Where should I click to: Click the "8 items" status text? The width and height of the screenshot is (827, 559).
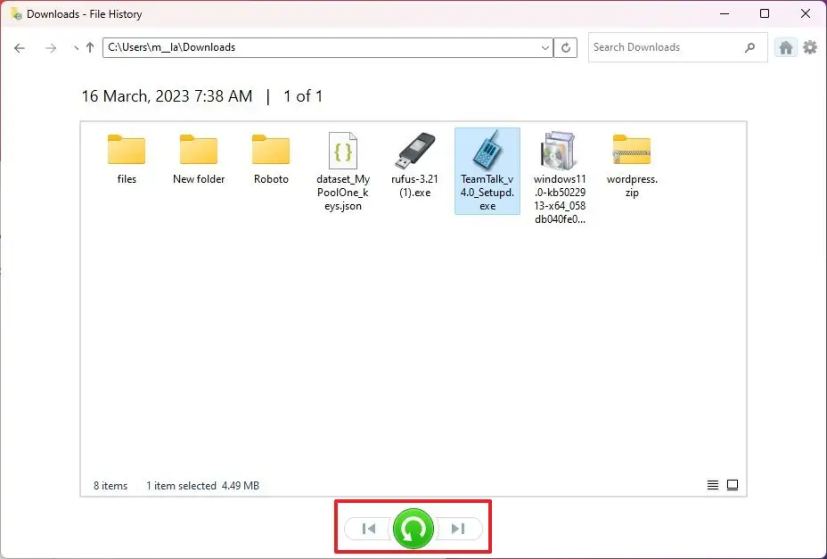(110, 486)
